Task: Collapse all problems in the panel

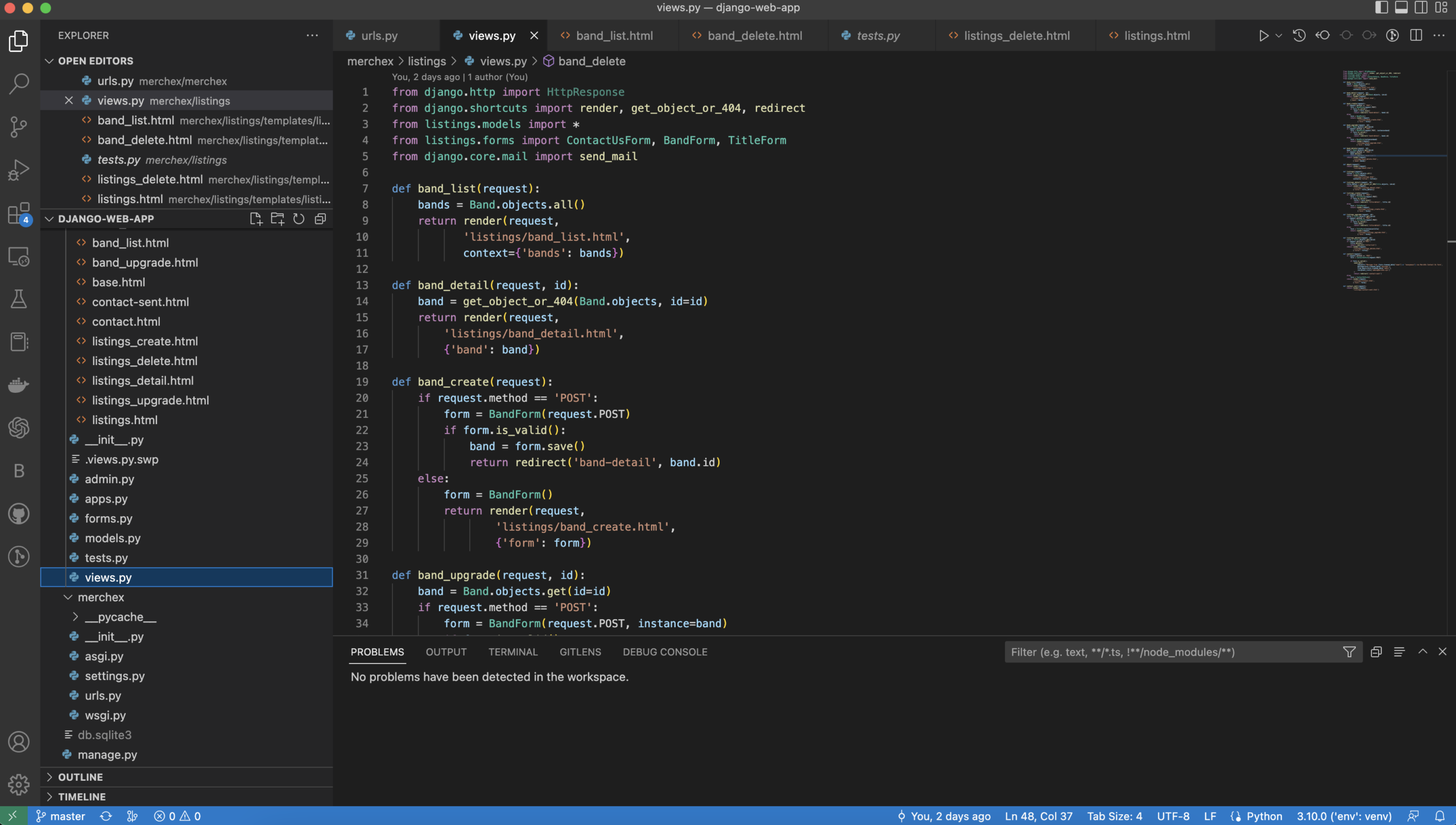Action: (x=1376, y=652)
